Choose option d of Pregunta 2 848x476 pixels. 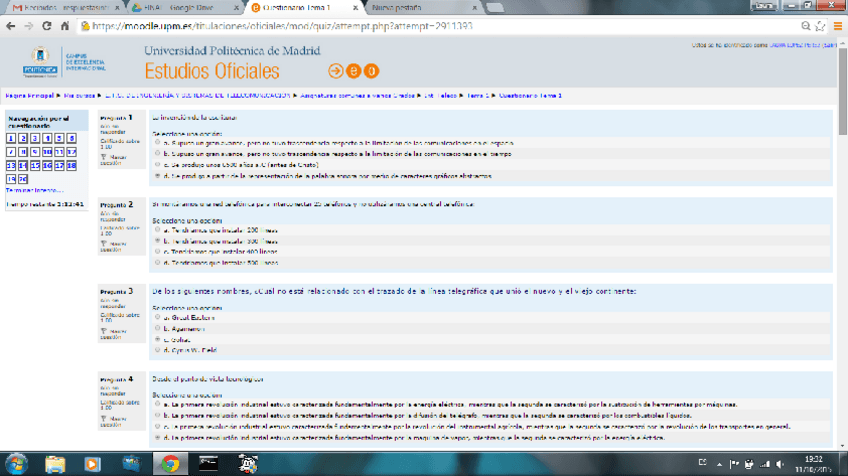pyautogui.click(x=158, y=262)
